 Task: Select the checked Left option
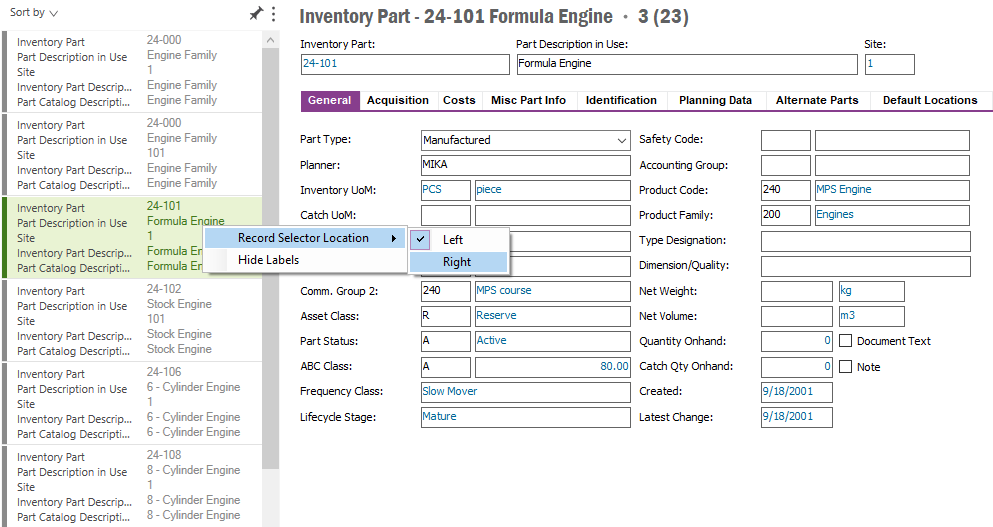[452, 240]
